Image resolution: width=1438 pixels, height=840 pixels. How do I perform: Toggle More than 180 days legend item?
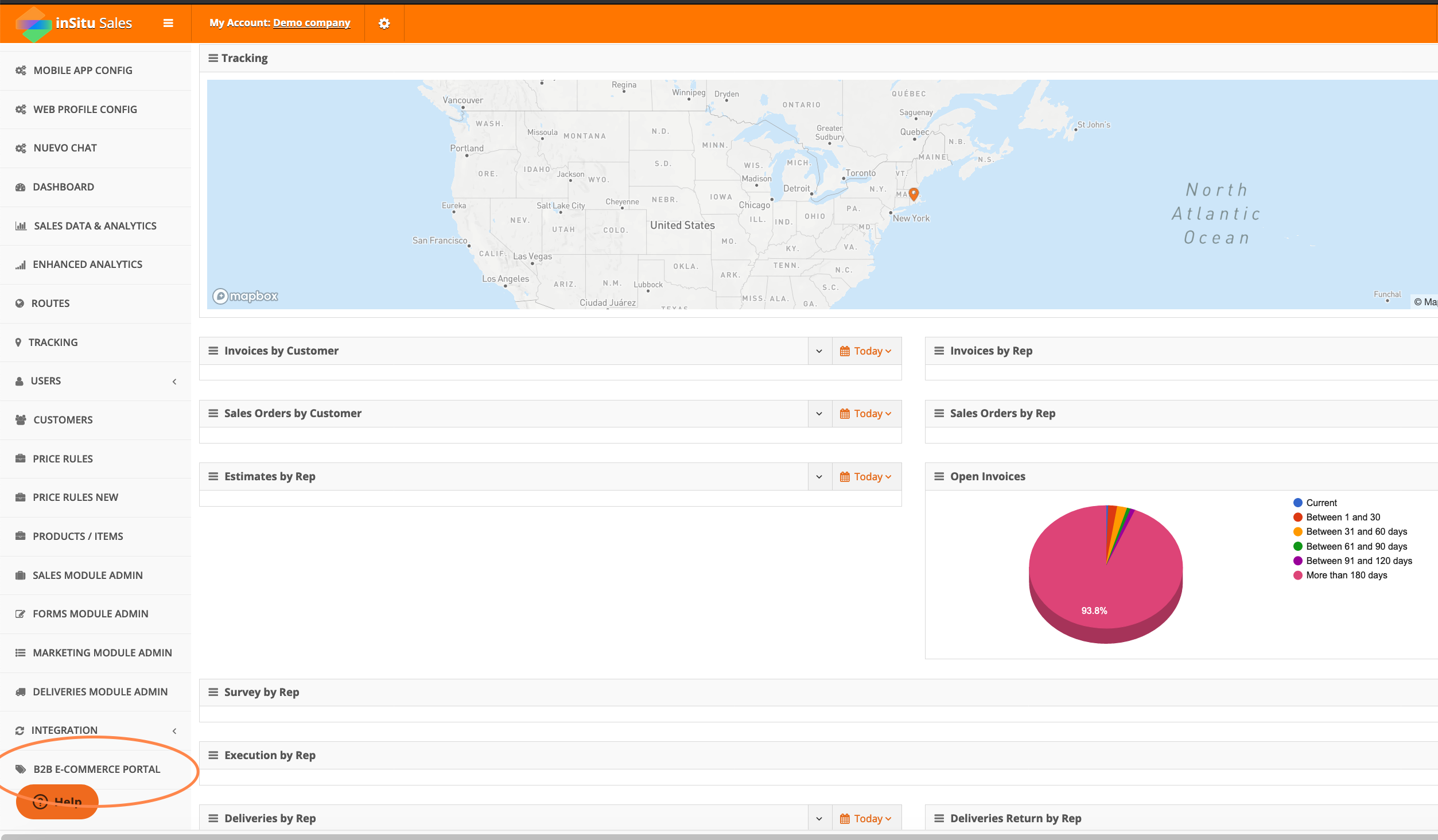tap(1346, 575)
